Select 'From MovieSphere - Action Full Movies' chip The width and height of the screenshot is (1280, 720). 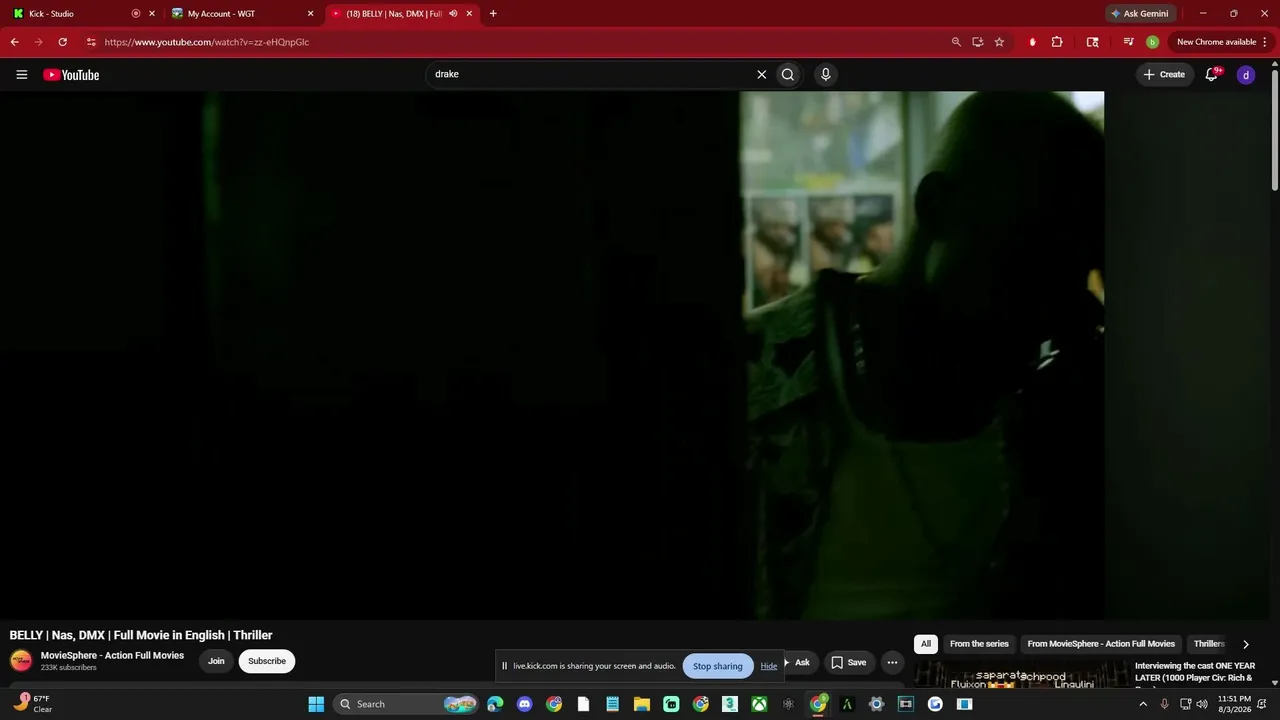click(x=1101, y=644)
